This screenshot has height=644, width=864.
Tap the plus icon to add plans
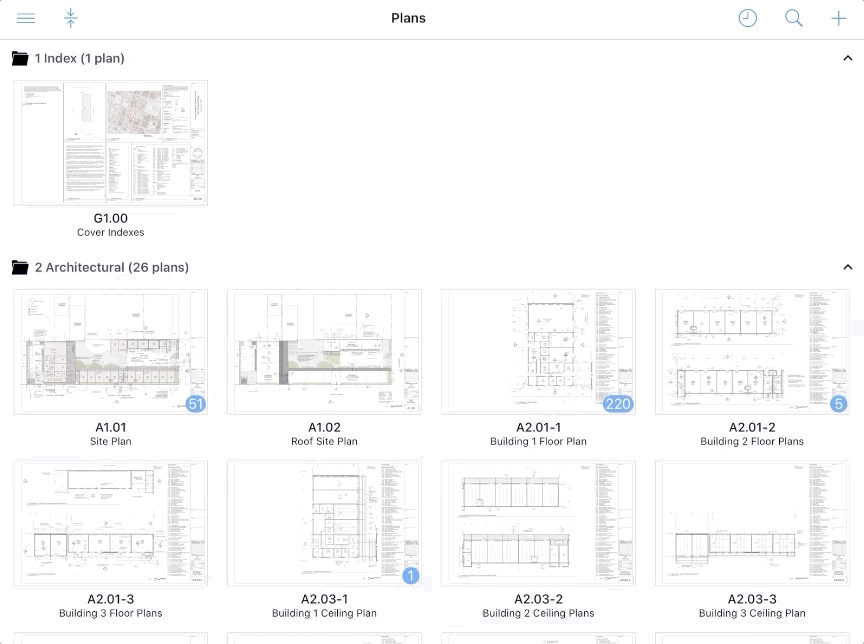(838, 18)
